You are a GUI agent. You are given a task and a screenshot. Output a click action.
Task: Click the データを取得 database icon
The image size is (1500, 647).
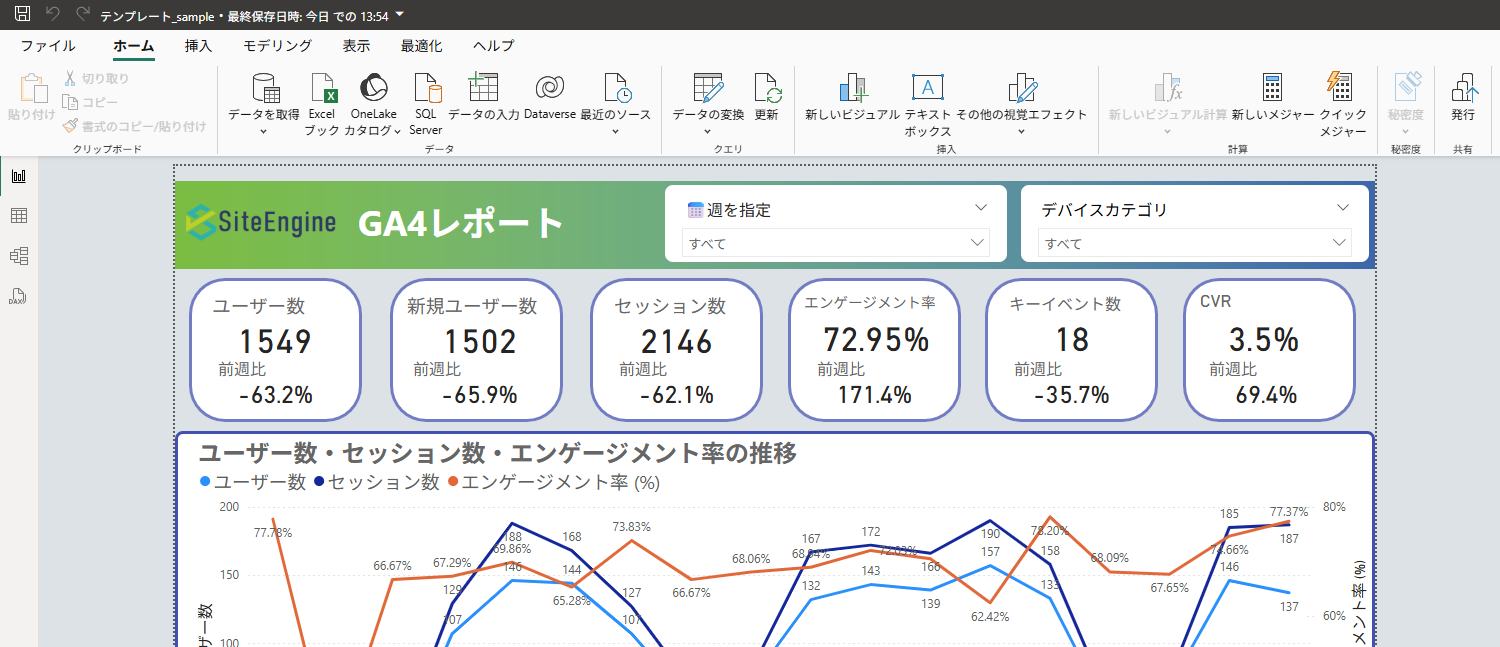[265, 88]
